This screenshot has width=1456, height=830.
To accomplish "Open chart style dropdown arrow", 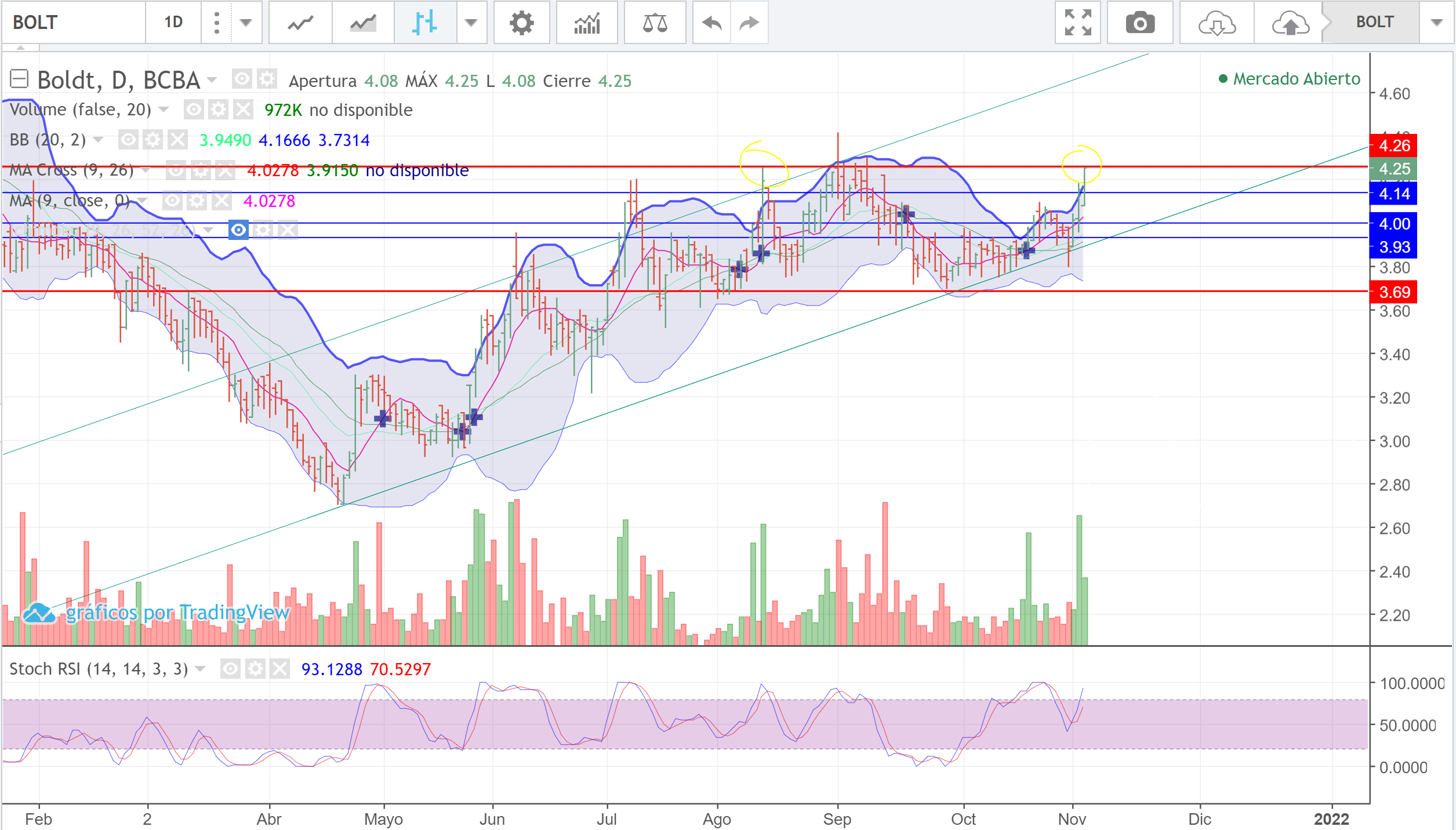I will 471,23.
